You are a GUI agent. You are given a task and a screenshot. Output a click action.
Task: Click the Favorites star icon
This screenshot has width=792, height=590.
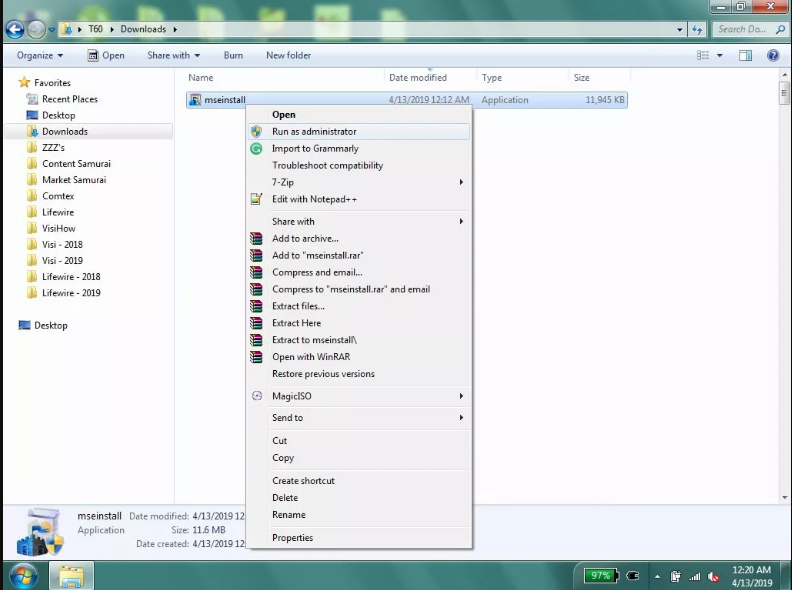click(x=24, y=82)
